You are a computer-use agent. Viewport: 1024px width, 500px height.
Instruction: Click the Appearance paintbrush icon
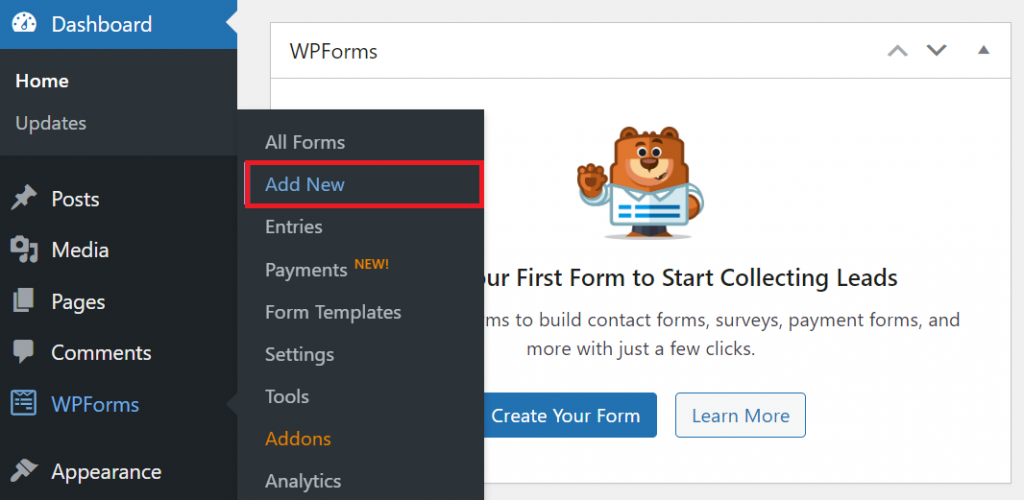pyautogui.click(x=24, y=471)
